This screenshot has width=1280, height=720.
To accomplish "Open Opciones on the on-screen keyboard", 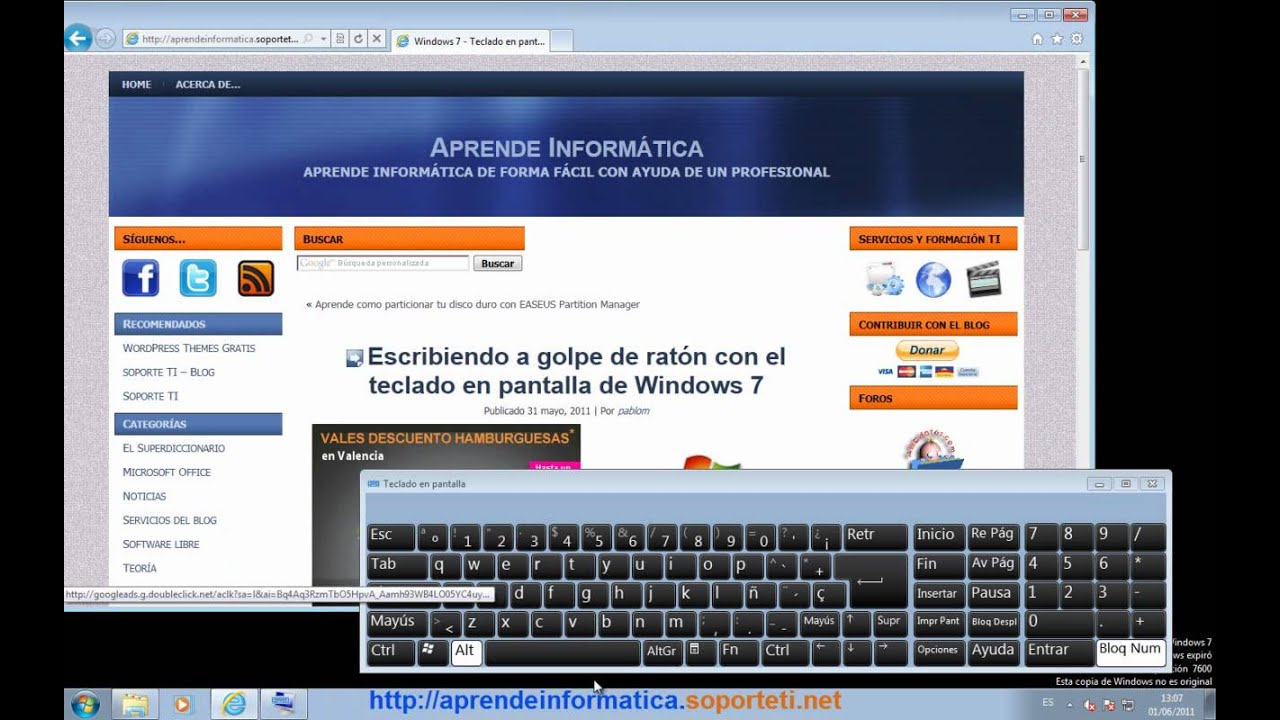I will (939, 651).
